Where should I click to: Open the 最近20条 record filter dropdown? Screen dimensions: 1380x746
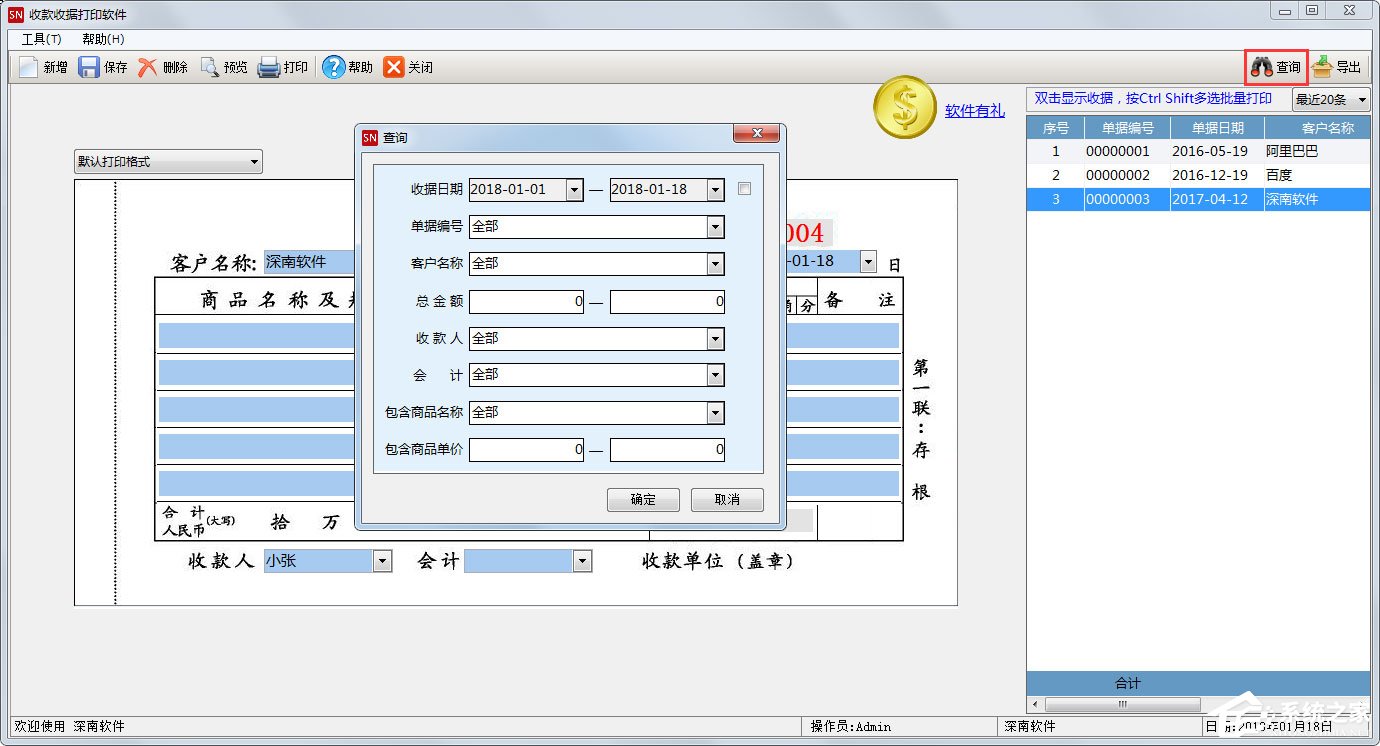pos(1361,99)
